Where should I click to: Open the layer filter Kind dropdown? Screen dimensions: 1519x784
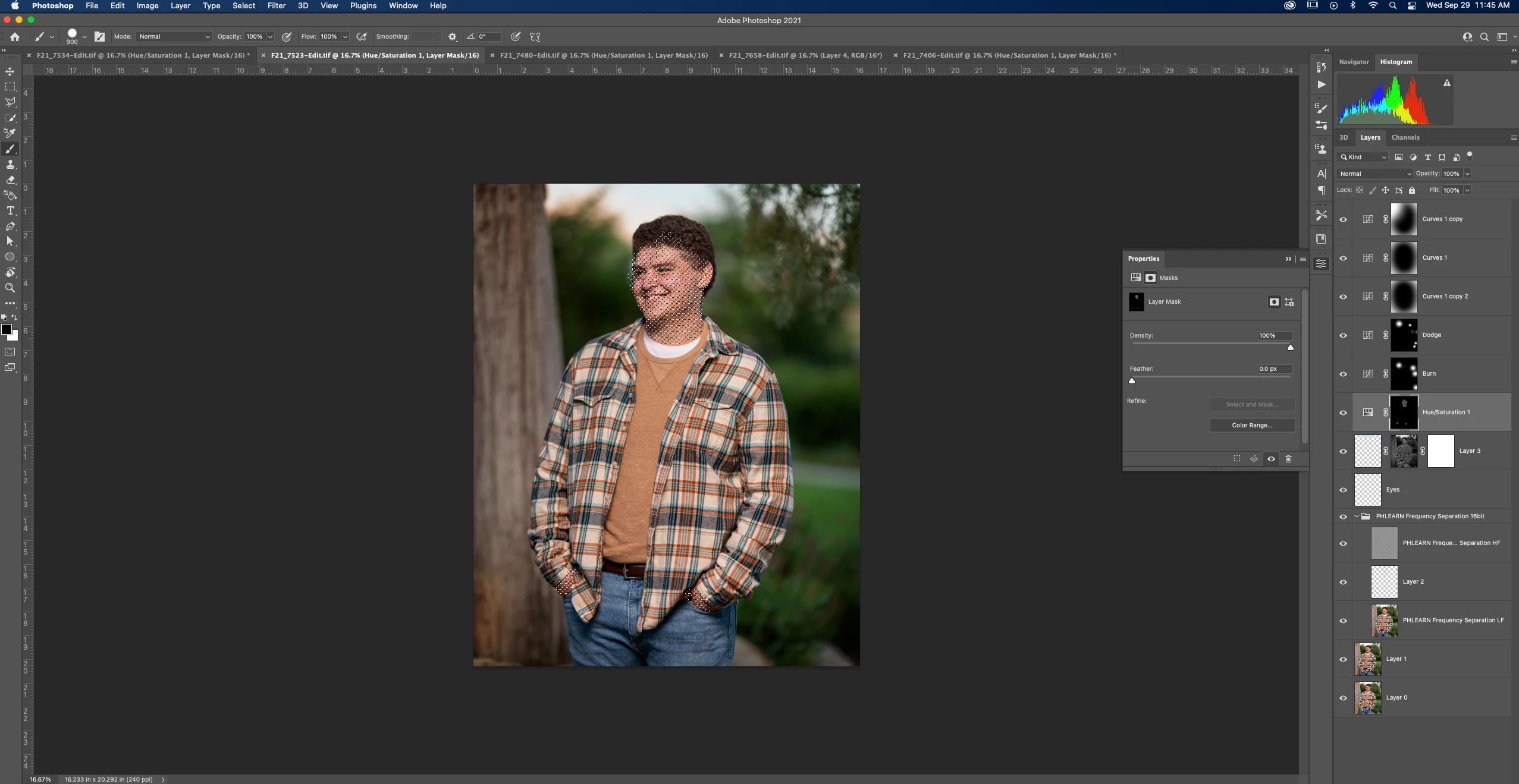1363,158
